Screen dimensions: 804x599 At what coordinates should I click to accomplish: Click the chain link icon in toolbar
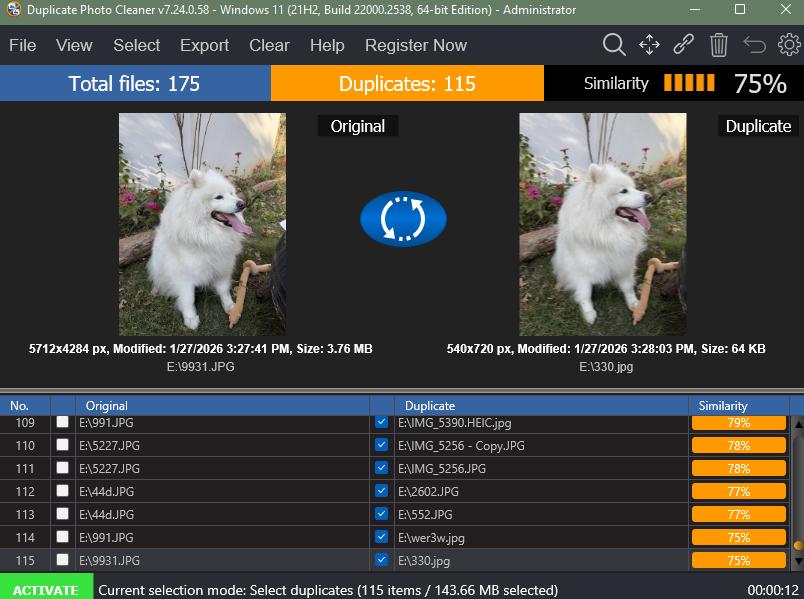[684, 45]
